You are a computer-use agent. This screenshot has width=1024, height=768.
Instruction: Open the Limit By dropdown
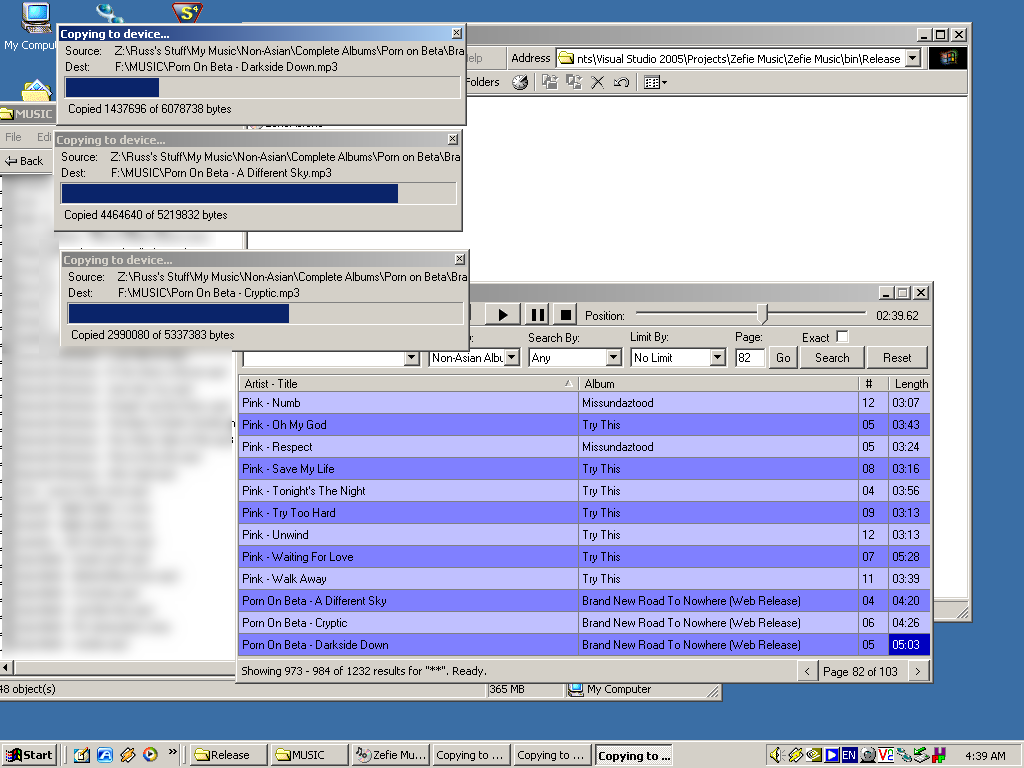click(x=717, y=358)
